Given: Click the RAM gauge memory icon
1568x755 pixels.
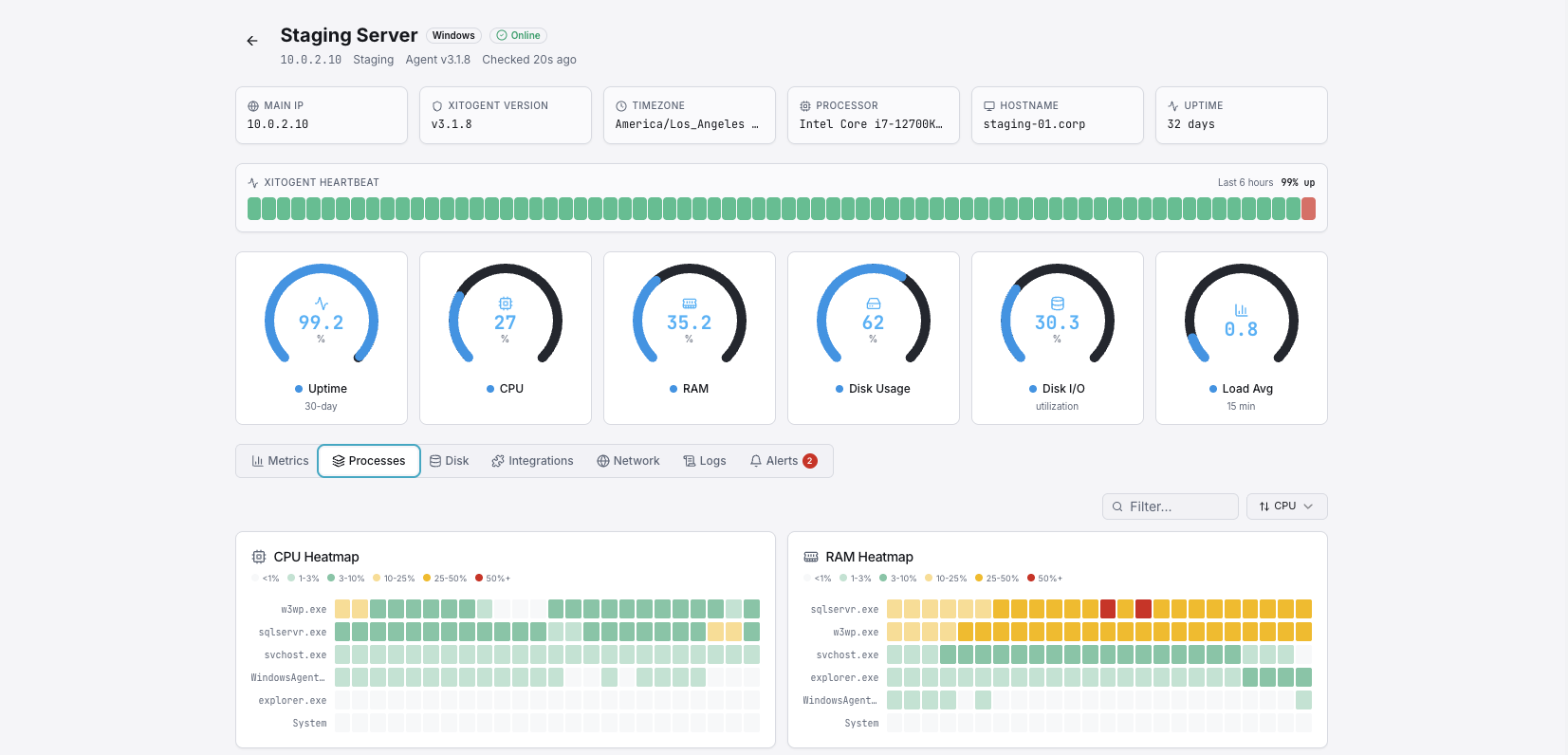Looking at the screenshot, I should coord(690,304).
